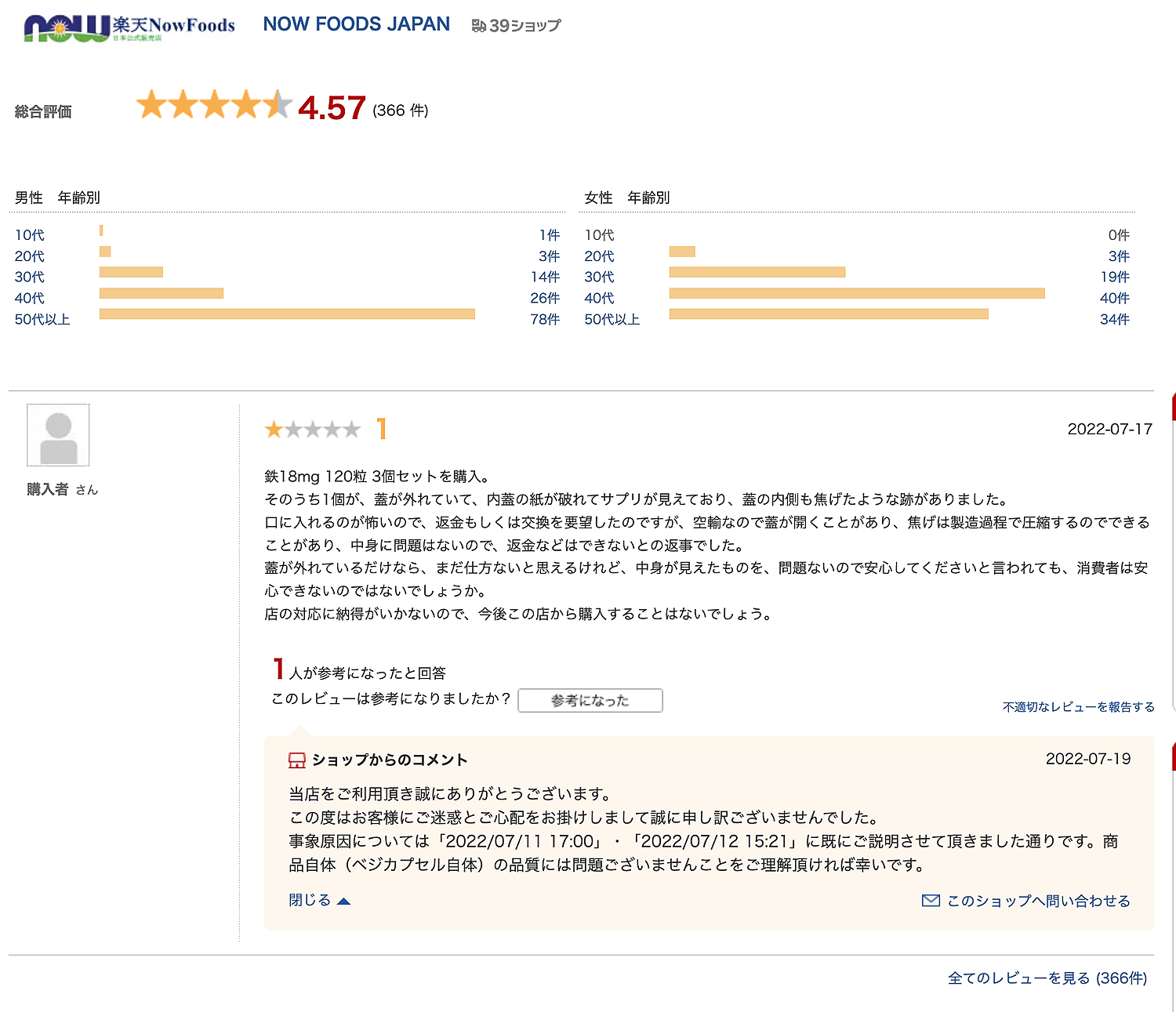
Task: Click the (366 件) review count
Action: [401, 111]
